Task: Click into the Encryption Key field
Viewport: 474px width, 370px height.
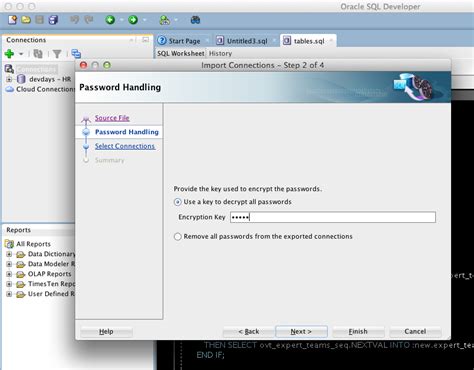Action: pyautogui.click(x=333, y=217)
